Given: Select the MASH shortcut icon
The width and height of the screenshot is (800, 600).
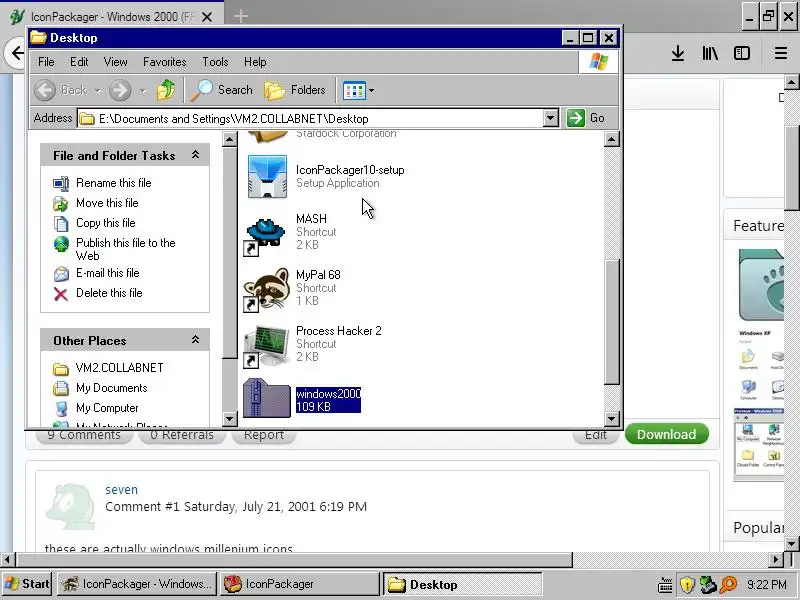Looking at the screenshot, I should 265,235.
